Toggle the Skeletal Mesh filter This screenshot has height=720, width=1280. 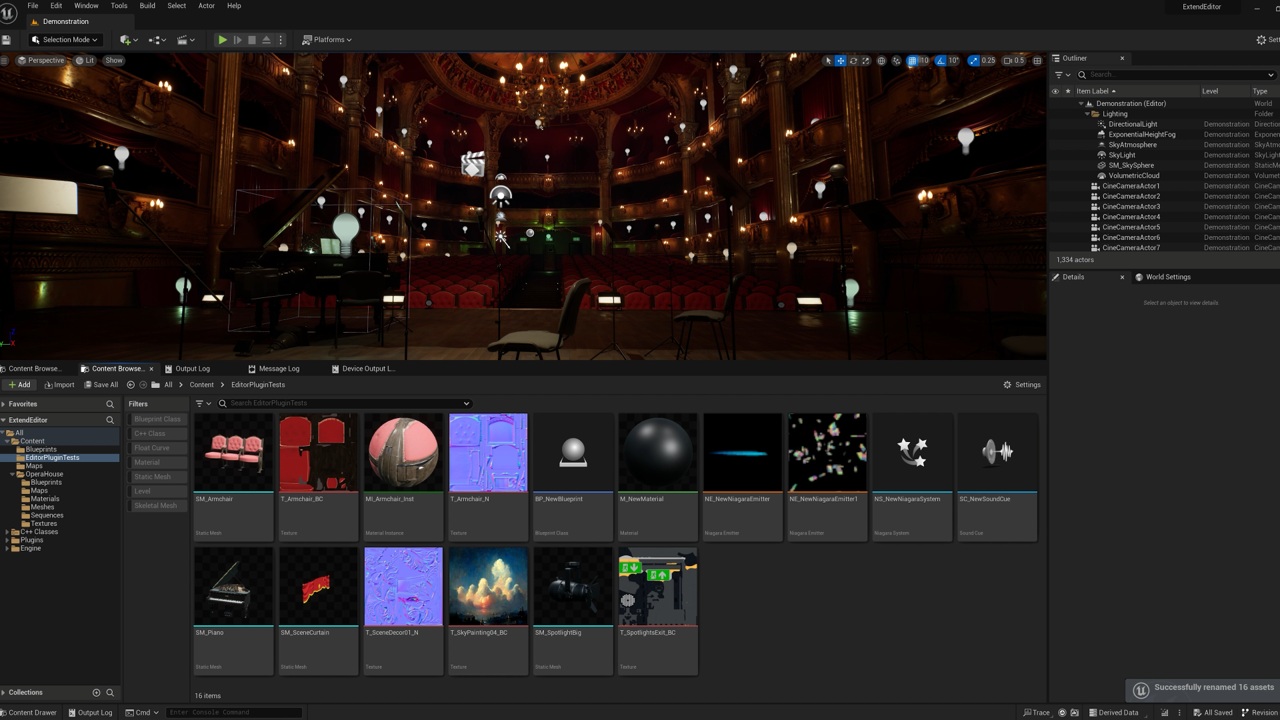tap(157, 505)
